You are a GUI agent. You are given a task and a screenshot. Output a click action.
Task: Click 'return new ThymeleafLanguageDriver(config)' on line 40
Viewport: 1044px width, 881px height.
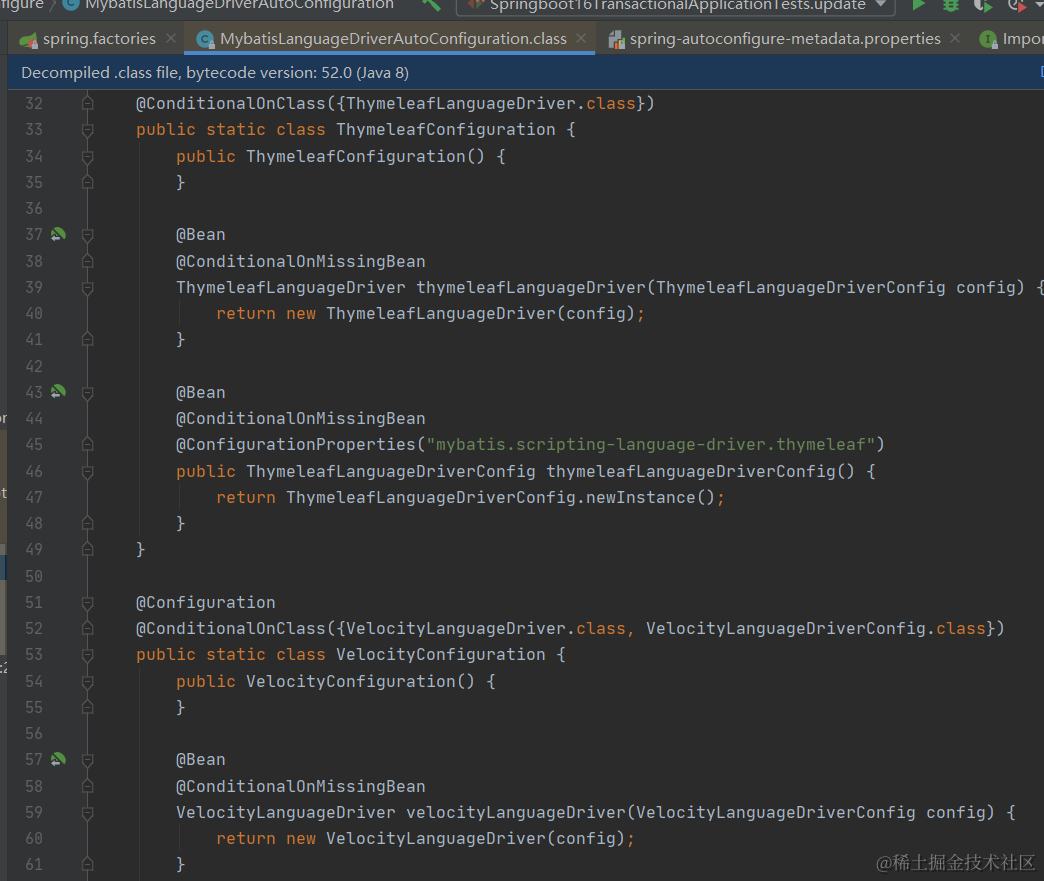430,313
